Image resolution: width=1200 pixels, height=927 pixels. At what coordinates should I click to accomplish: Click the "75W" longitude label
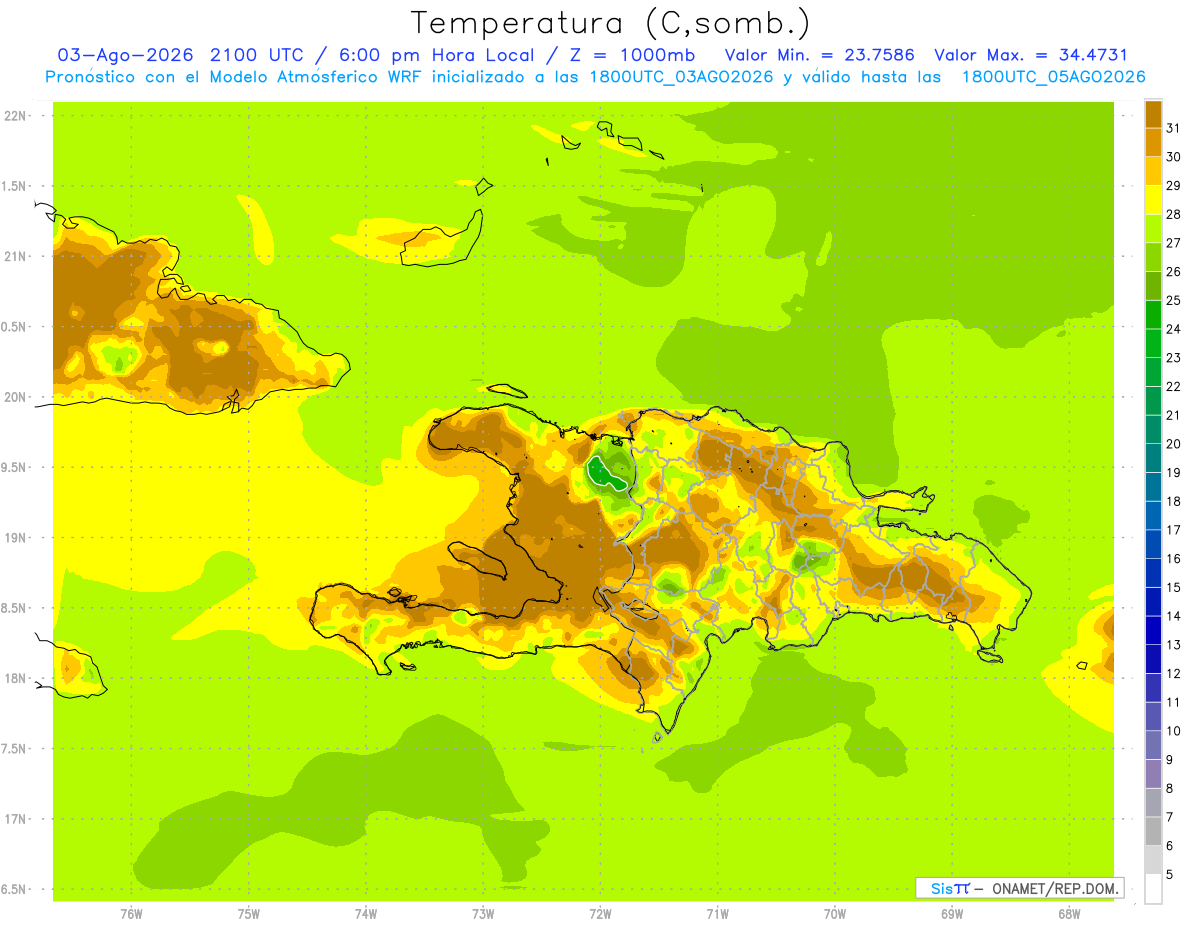click(249, 914)
